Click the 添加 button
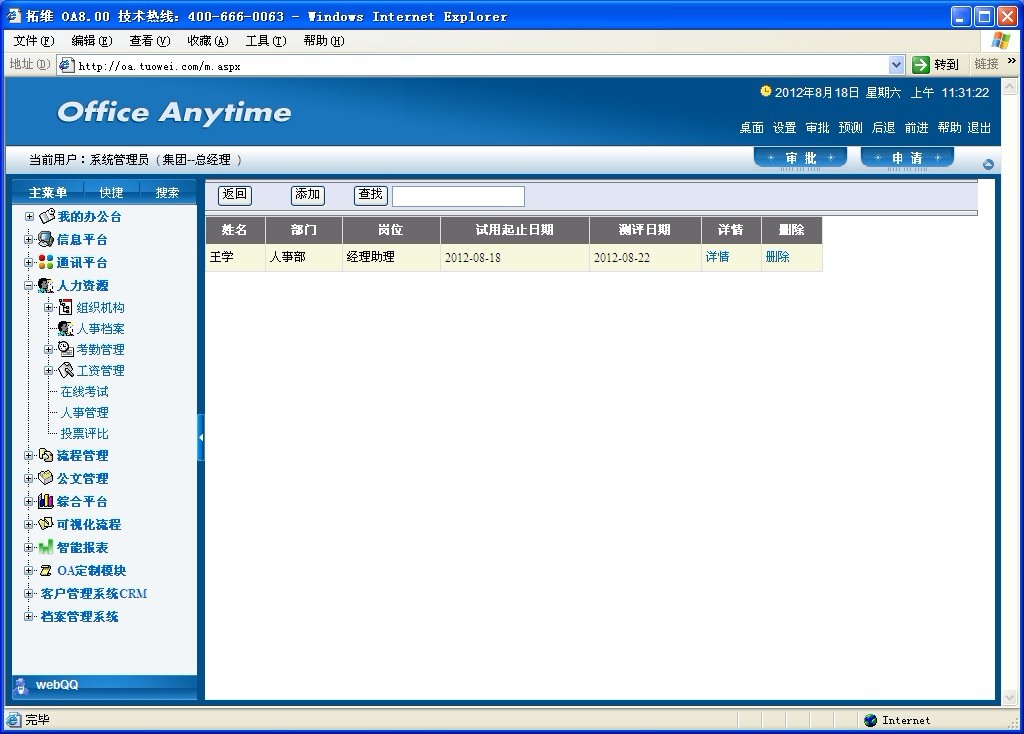 307,195
